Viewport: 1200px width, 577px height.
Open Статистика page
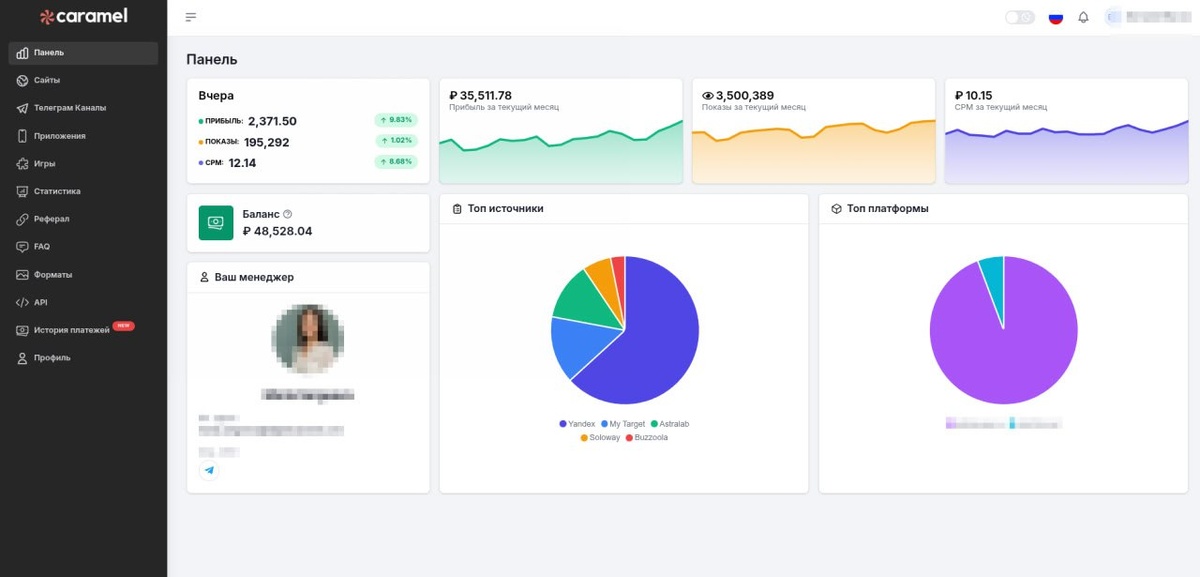(x=83, y=191)
